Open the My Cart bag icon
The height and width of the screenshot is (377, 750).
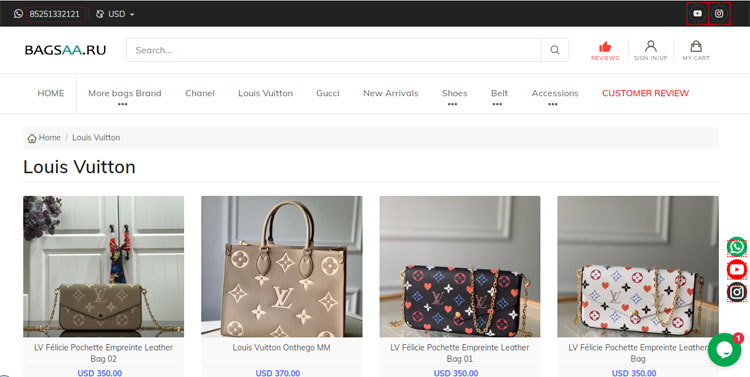pyautogui.click(x=696, y=46)
